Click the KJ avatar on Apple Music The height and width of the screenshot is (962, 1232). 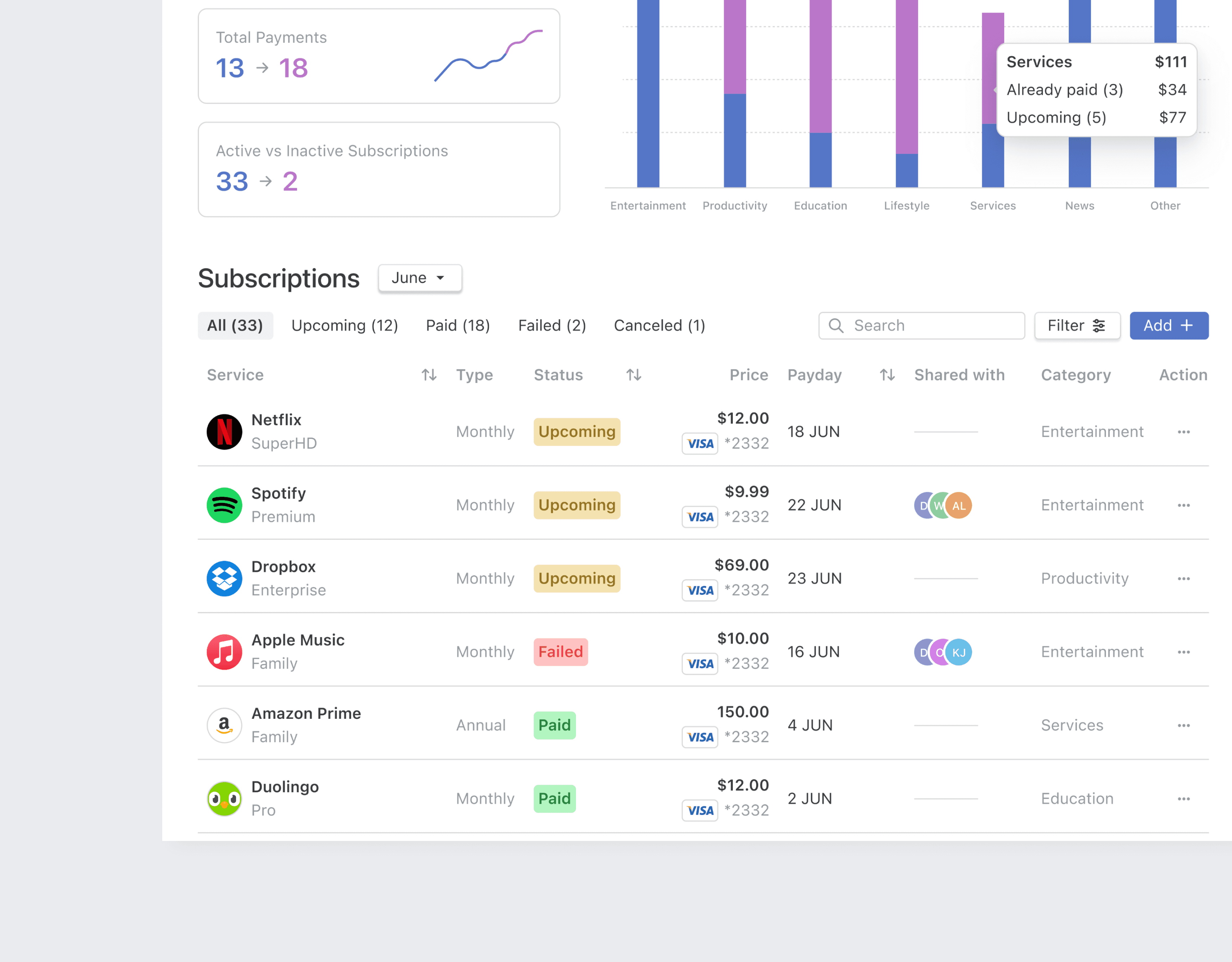959,652
